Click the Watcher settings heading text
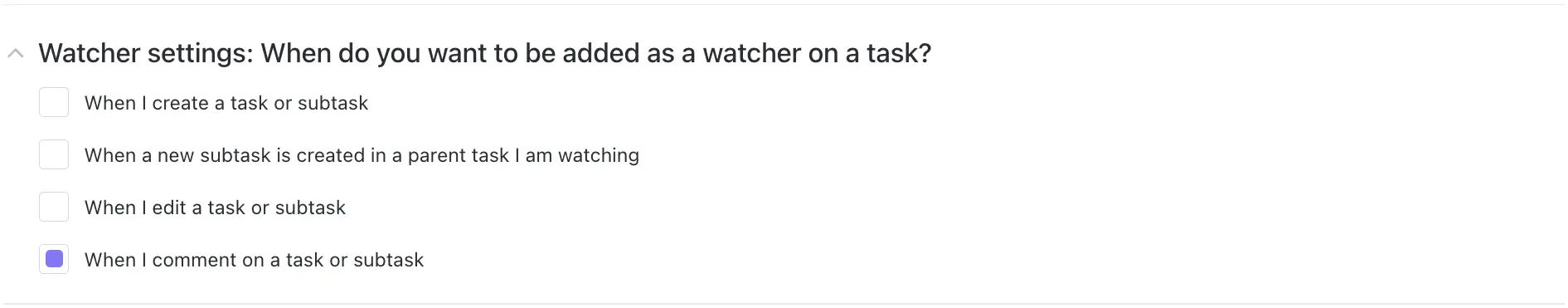Screen dimensions: 1568x308 click(x=485, y=53)
